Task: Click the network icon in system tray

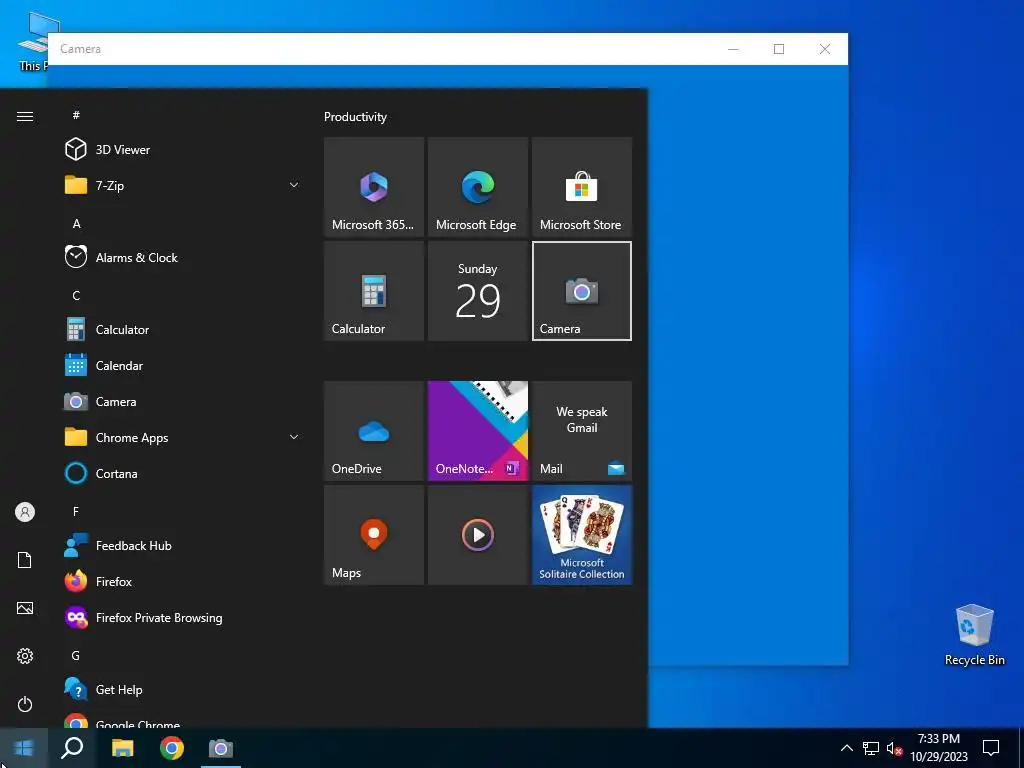Action: (x=871, y=748)
